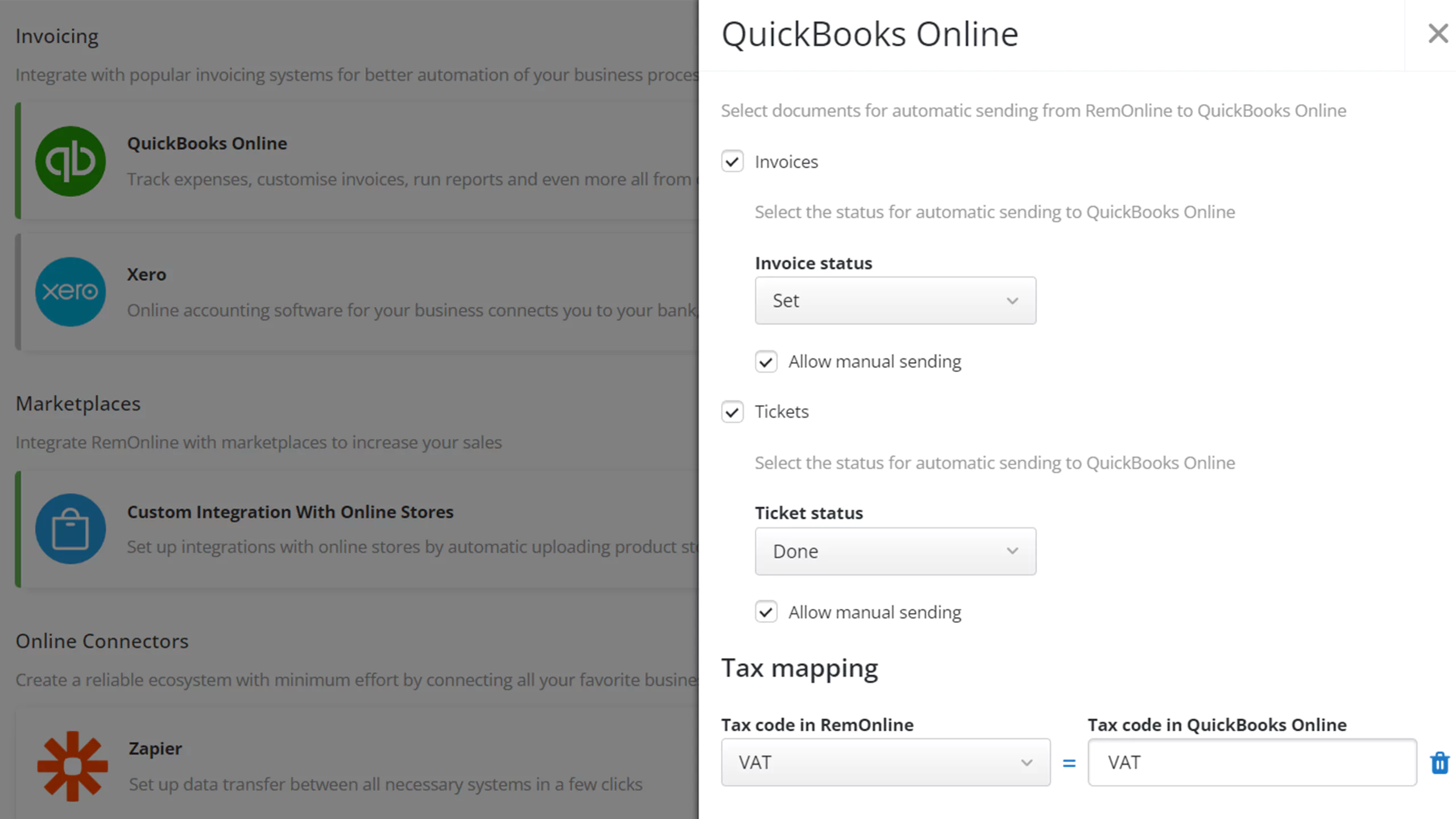This screenshot has width=1456, height=819.
Task: Click the Zapier asterisk logo icon
Action: pyautogui.click(x=72, y=766)
